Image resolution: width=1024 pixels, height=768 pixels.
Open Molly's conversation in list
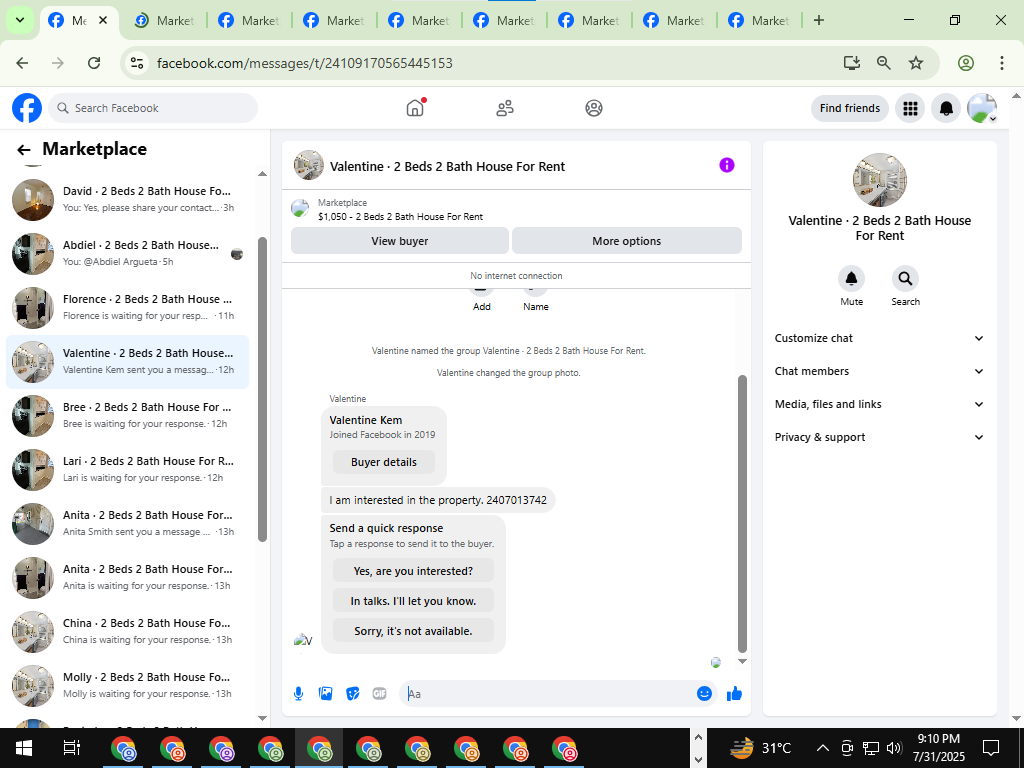[128, 686]
